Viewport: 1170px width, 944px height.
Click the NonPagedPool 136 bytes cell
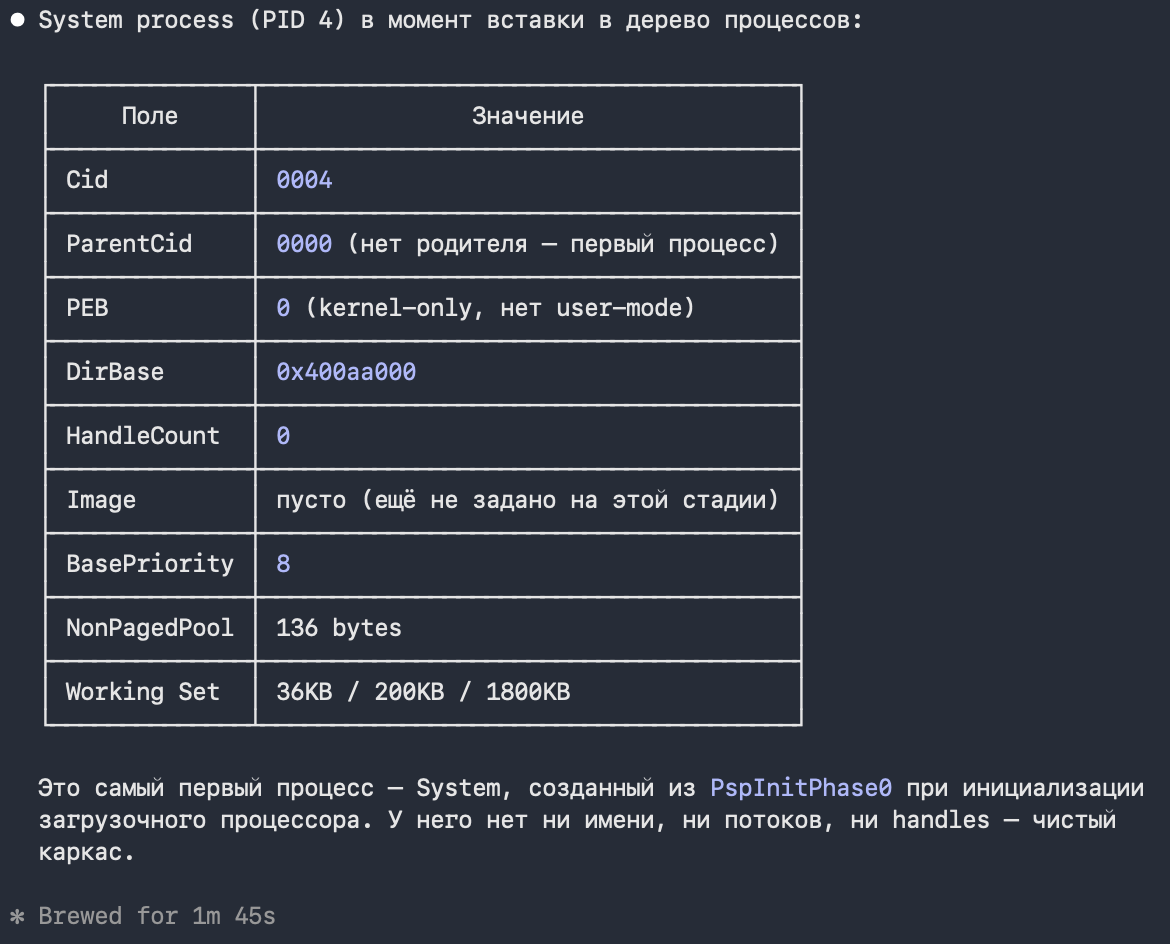[x=528, y=628]
